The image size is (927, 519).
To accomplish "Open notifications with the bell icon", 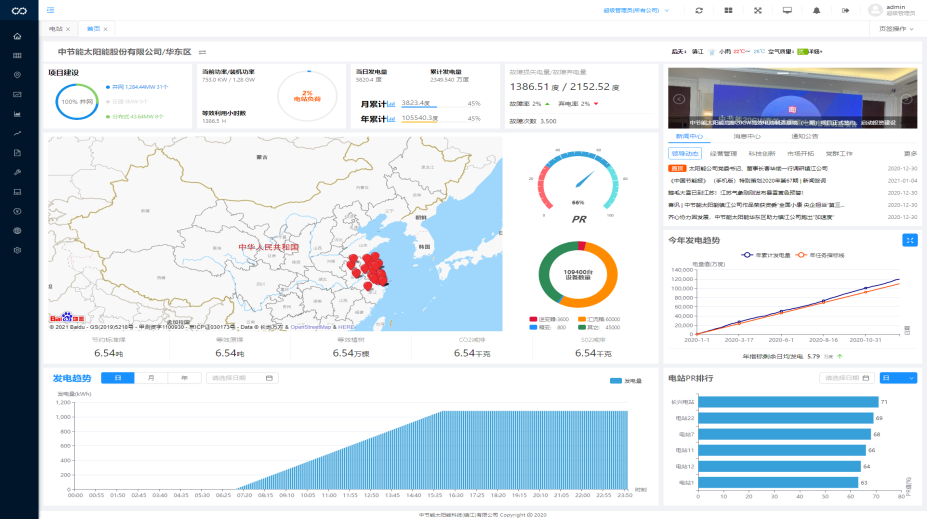I will (816, 11).
